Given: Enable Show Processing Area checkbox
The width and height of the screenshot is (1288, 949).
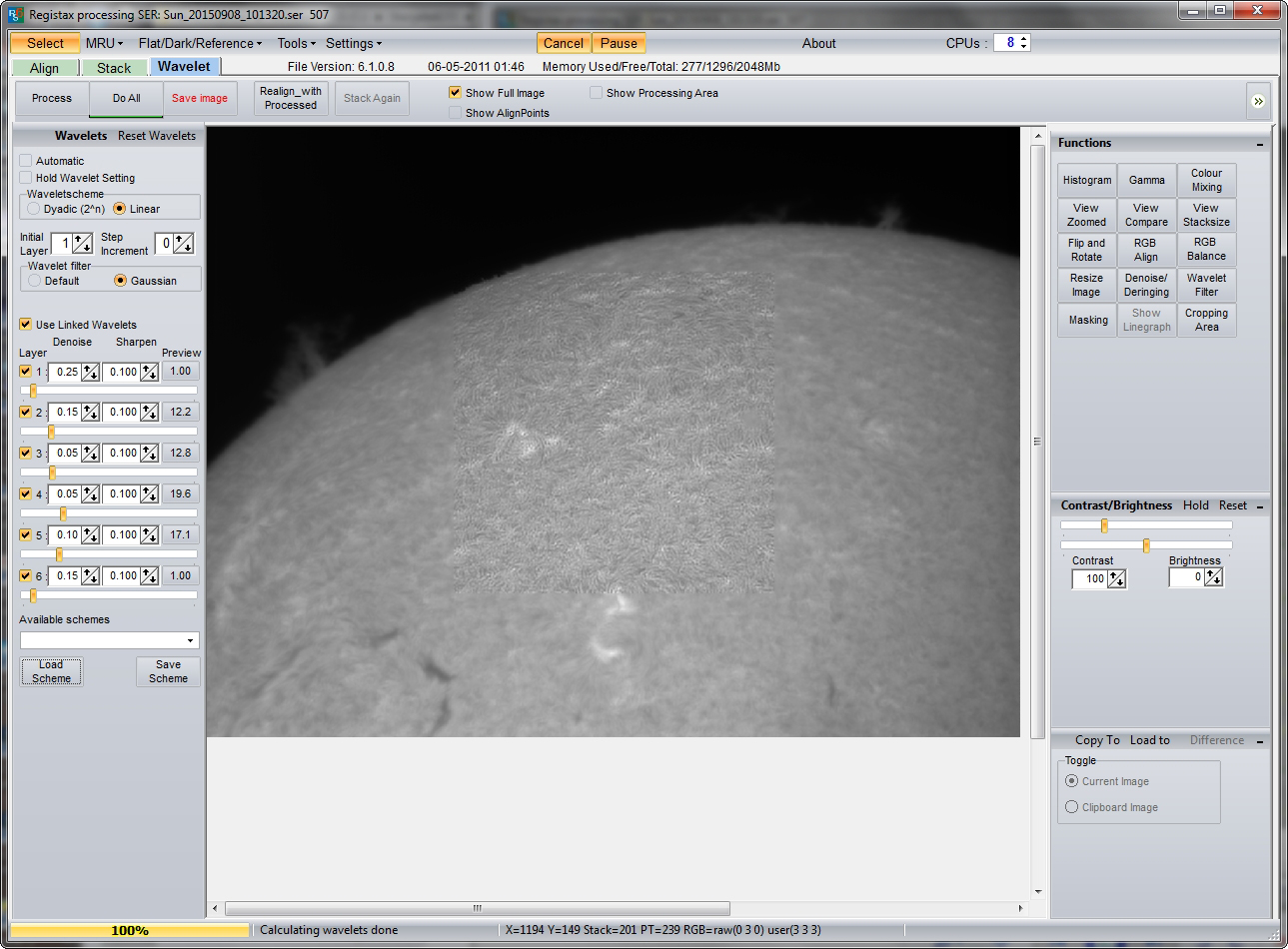Looking at the screenshot, I should (x=597, y=92).
